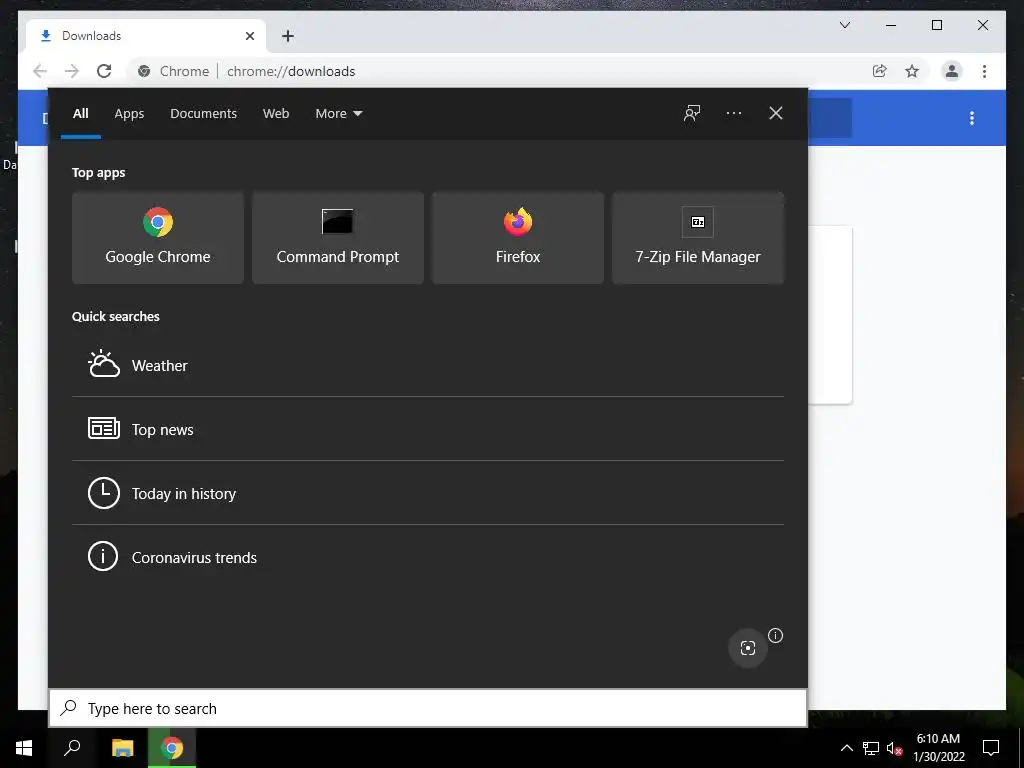
Task: Show hidden system tray icons
Action: click(x=846, y=748)
